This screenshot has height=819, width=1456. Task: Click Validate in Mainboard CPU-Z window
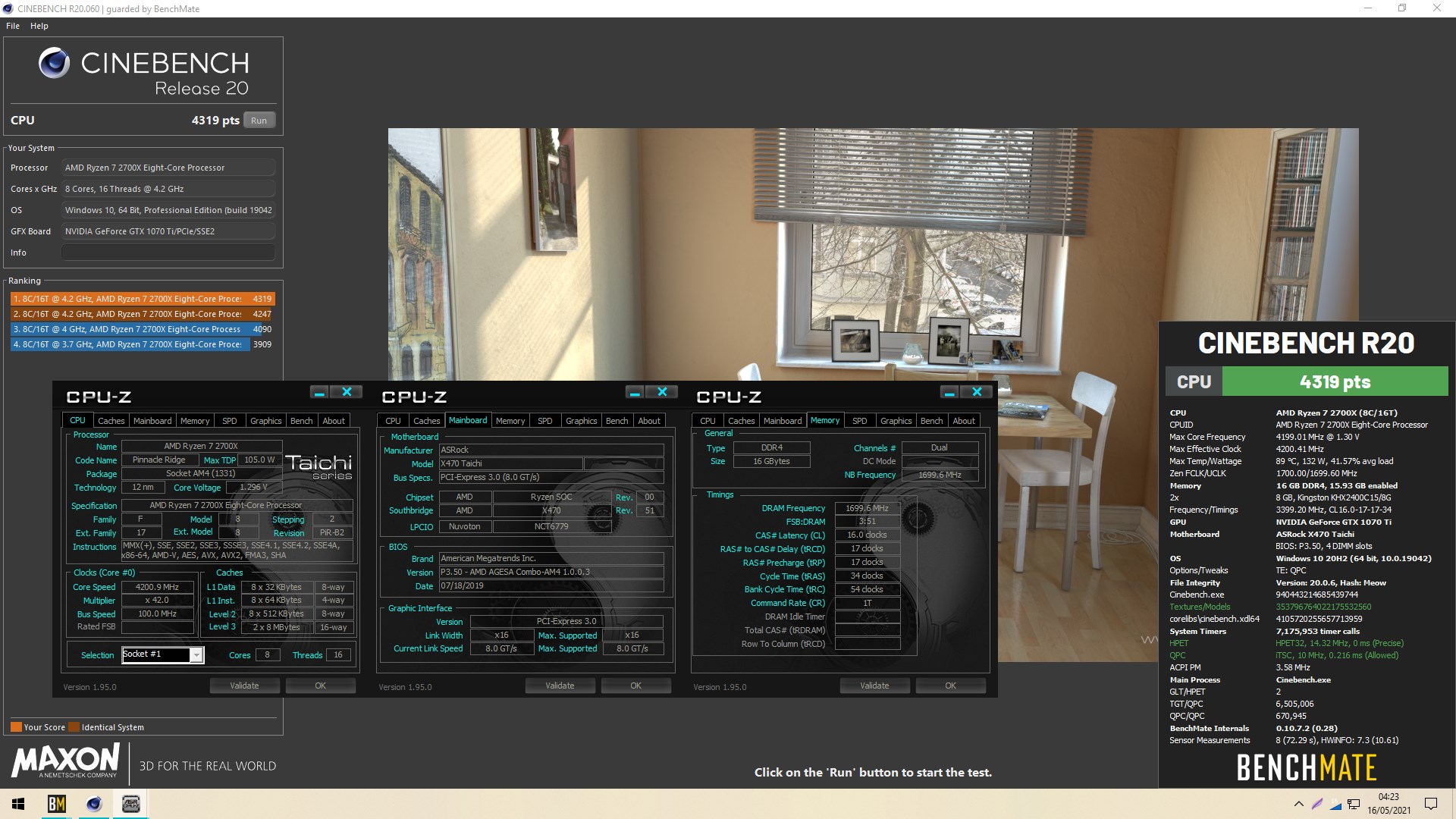click(560, 686)
